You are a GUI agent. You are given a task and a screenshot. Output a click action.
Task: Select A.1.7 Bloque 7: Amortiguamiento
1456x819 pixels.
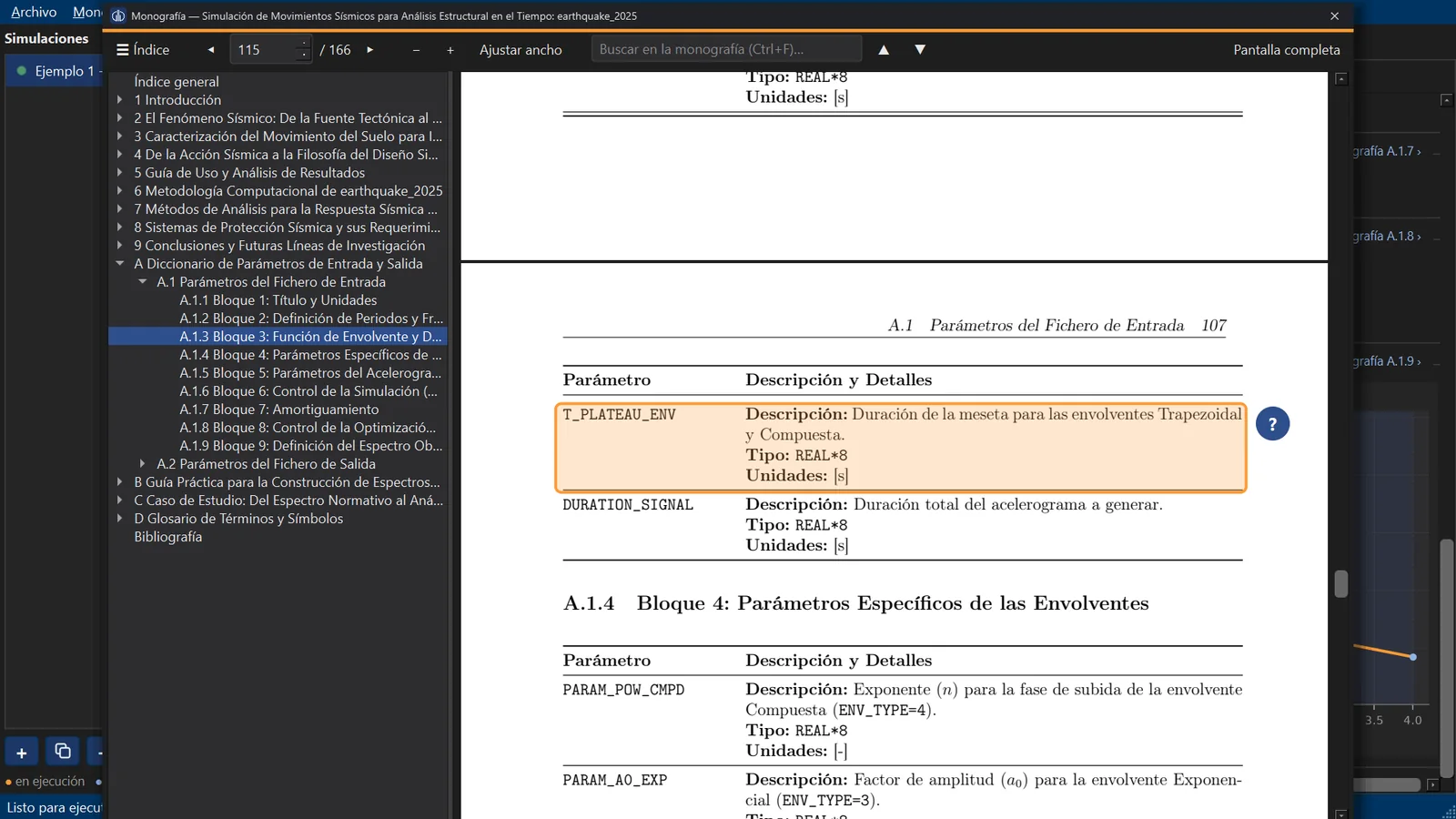click(x=278, y=409)
